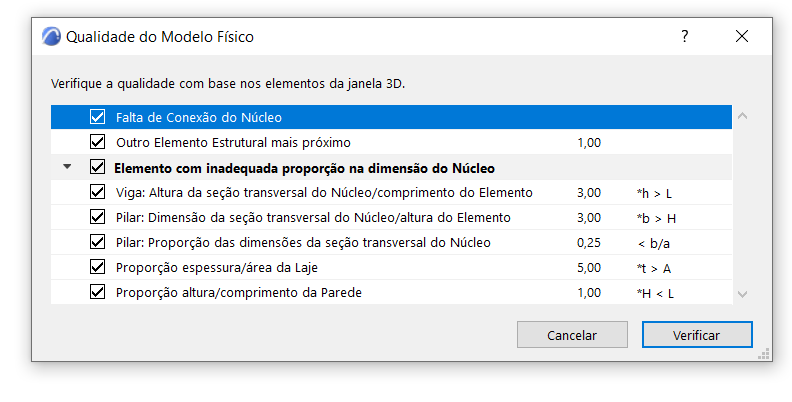Image resolution: width=792 pixels, height=402 pixels.
Task: Toggle the Elemento com inadequada proporção checkbox
Action: tap(97, 167)
